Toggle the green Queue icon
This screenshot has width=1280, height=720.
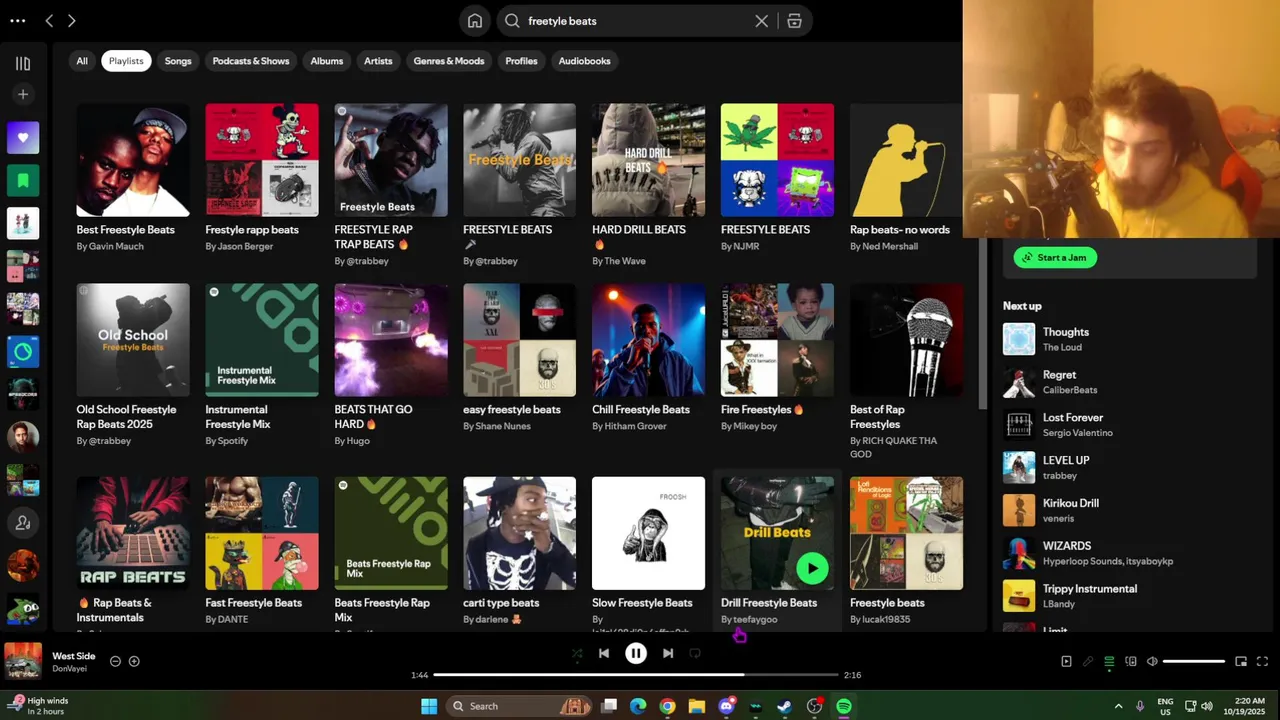pos(1109,661)
